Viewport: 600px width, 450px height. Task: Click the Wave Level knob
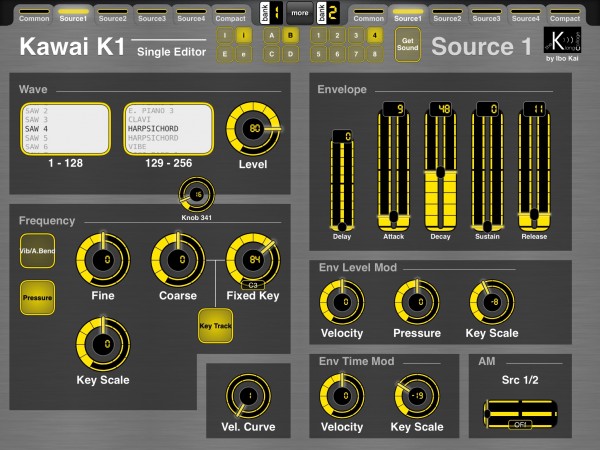pyautogui.click(x=253, y=129)
